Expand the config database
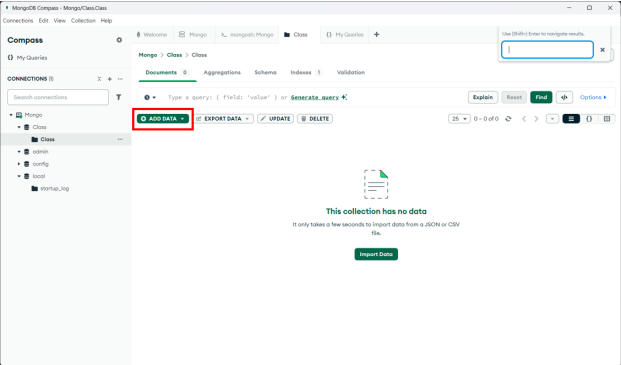This screenshot has width=621, height=365. tap(19, 164)
